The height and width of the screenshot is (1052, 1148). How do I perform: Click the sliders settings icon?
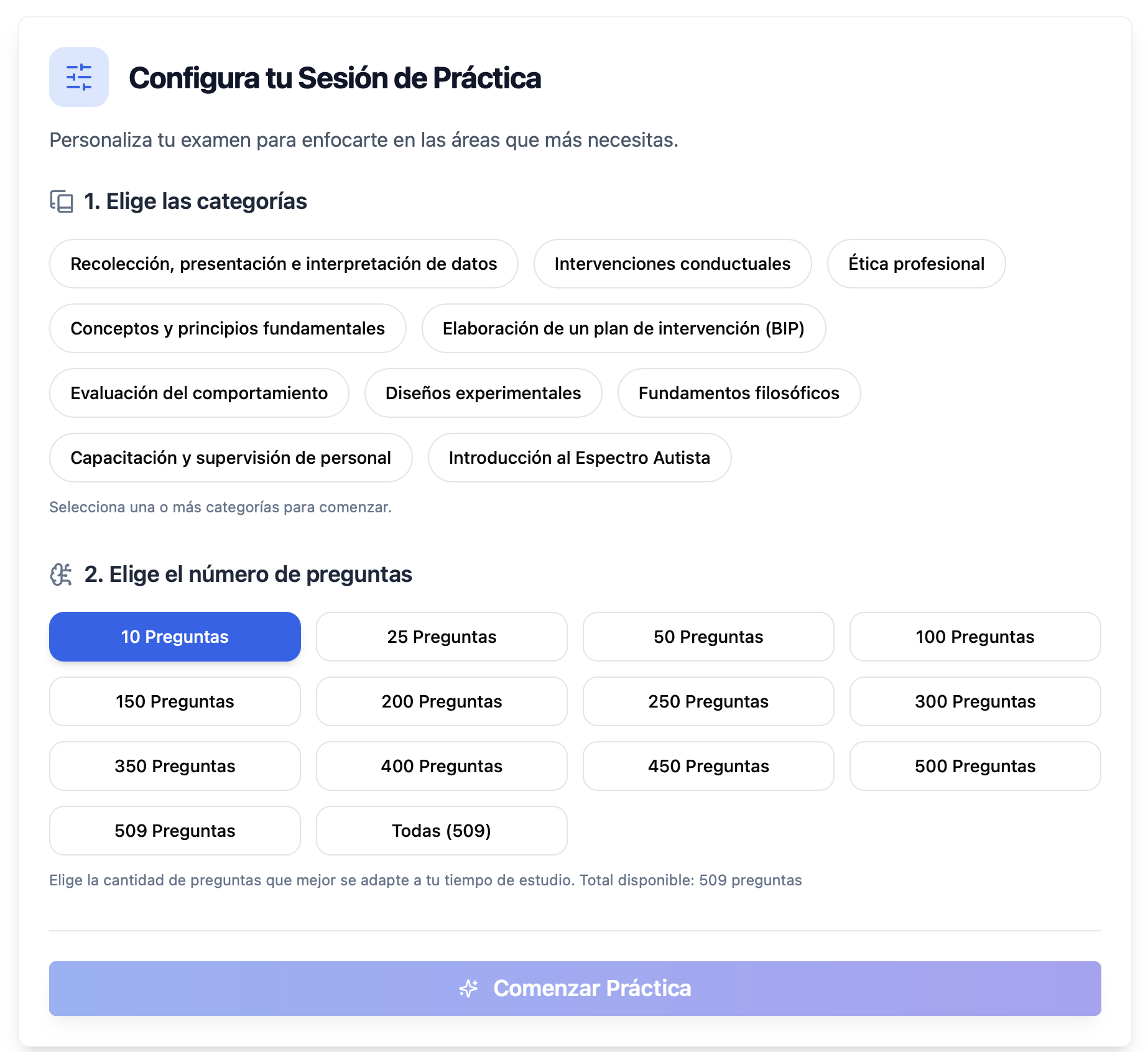79,77
